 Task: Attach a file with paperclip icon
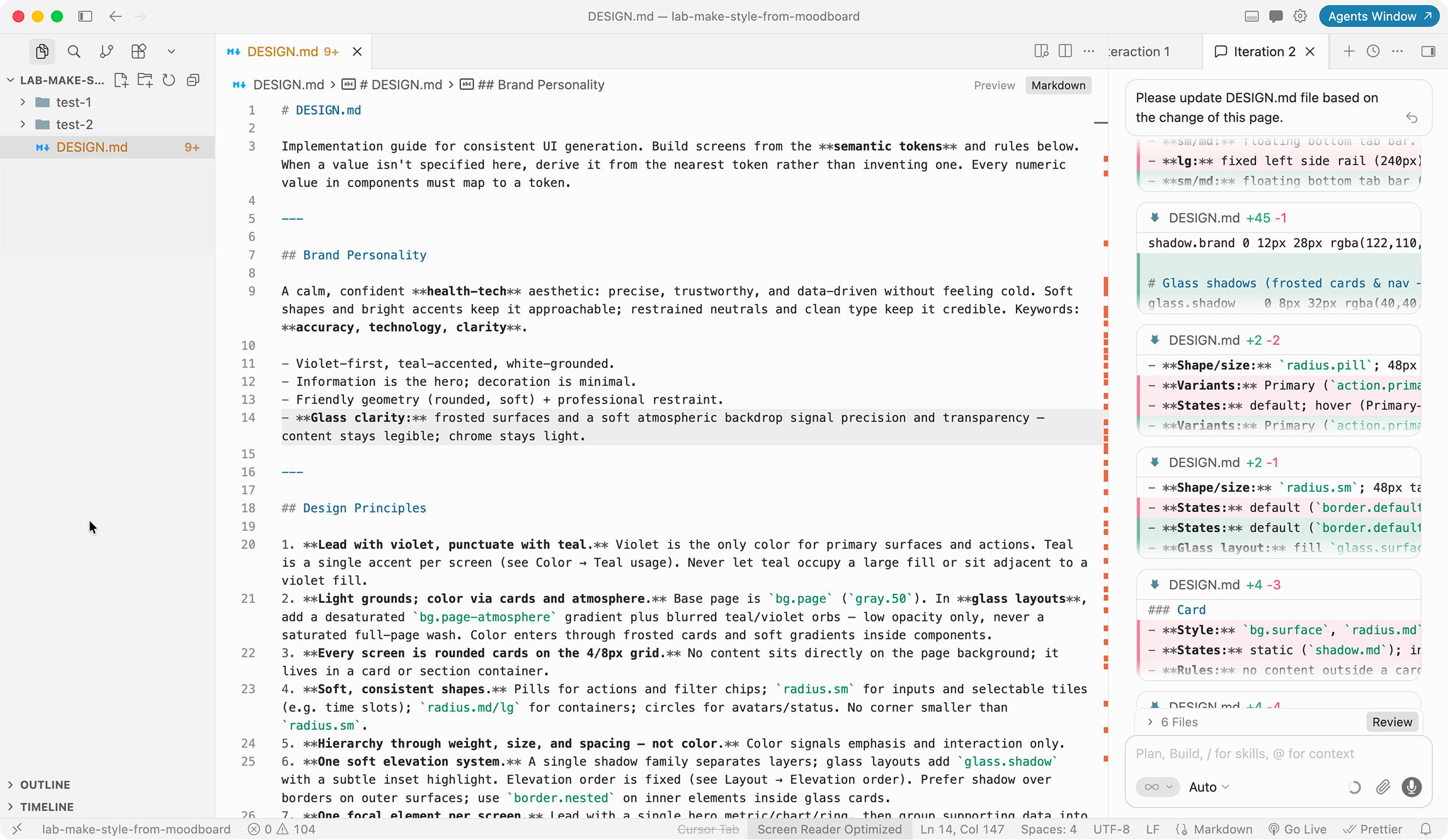1382,787
